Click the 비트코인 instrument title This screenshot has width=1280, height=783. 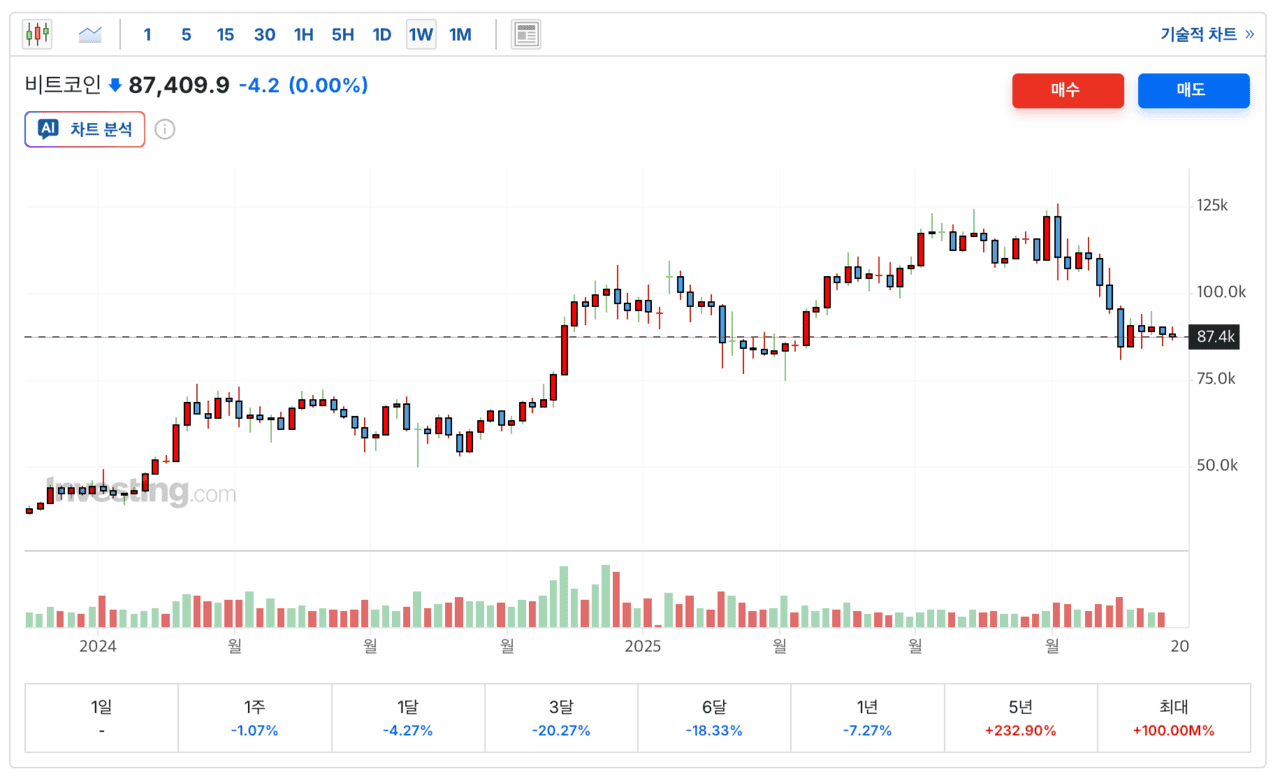[x=62, y=86]
